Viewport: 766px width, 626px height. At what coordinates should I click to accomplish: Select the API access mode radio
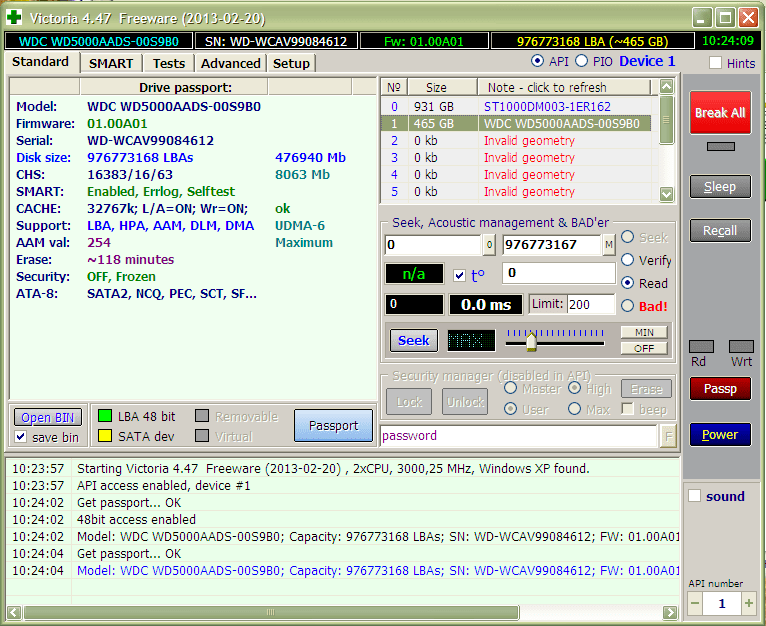point(537,61)
